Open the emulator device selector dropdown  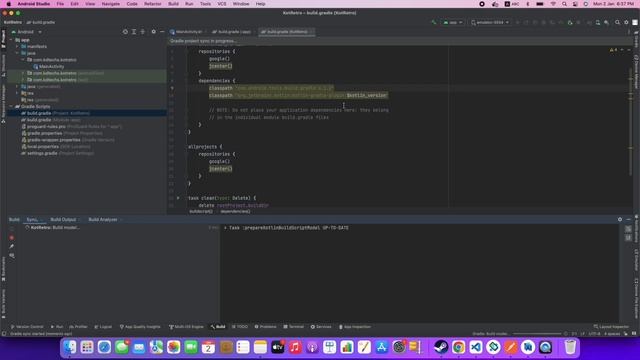[490, 22]
